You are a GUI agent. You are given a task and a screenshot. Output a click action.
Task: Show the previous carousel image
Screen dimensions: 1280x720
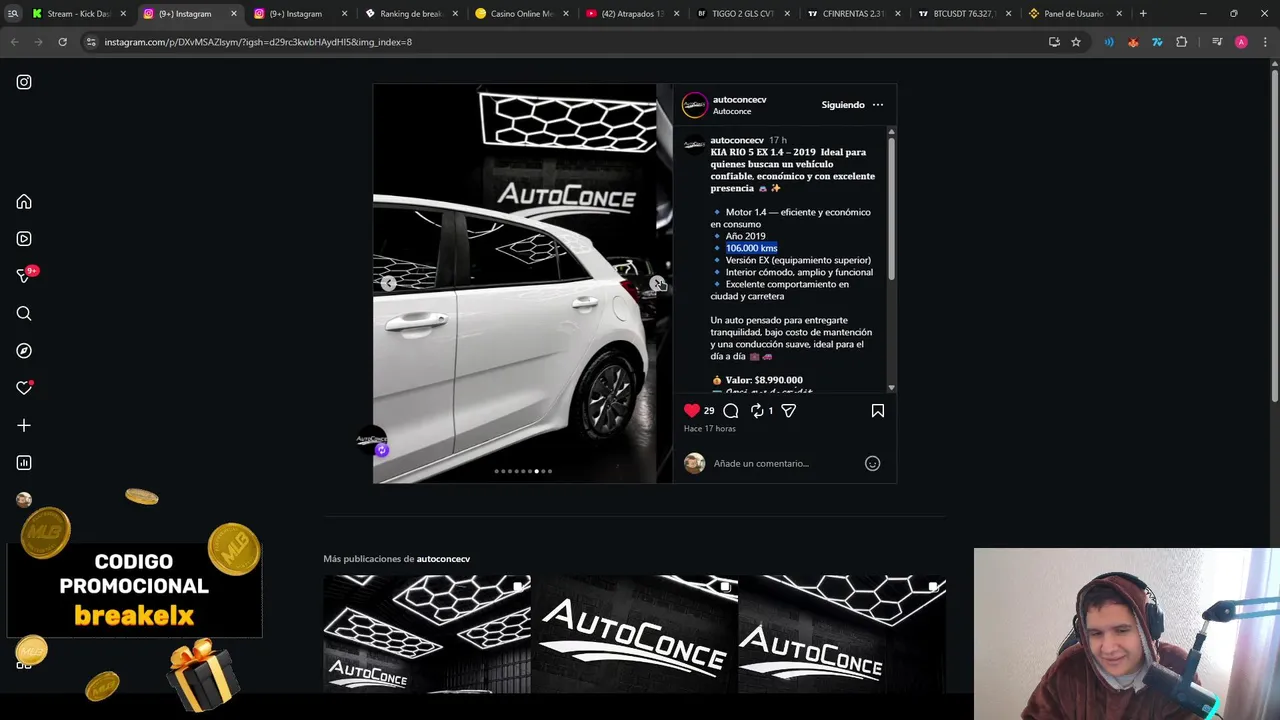coord(389,284)
